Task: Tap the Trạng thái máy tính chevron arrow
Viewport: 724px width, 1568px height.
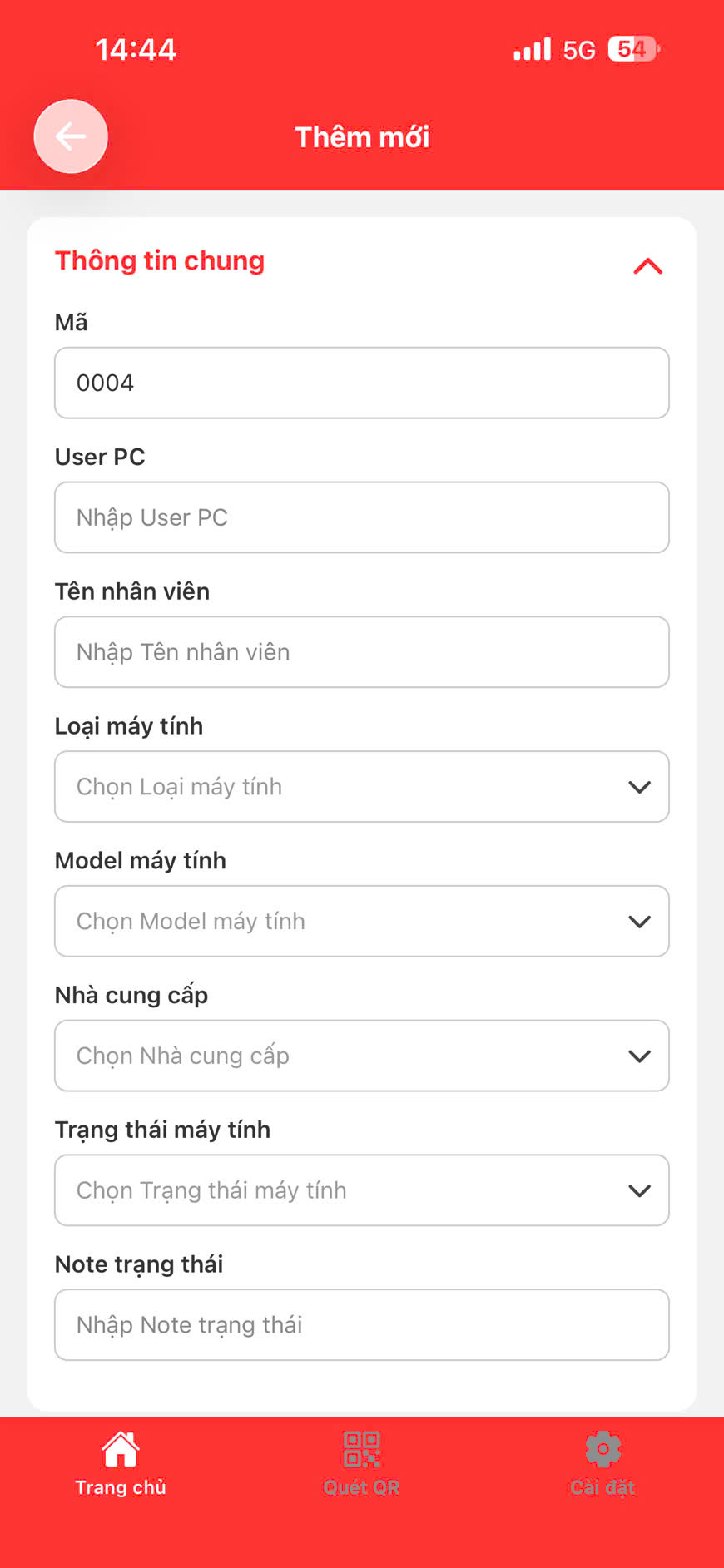Action: [x=639, y=1190]
